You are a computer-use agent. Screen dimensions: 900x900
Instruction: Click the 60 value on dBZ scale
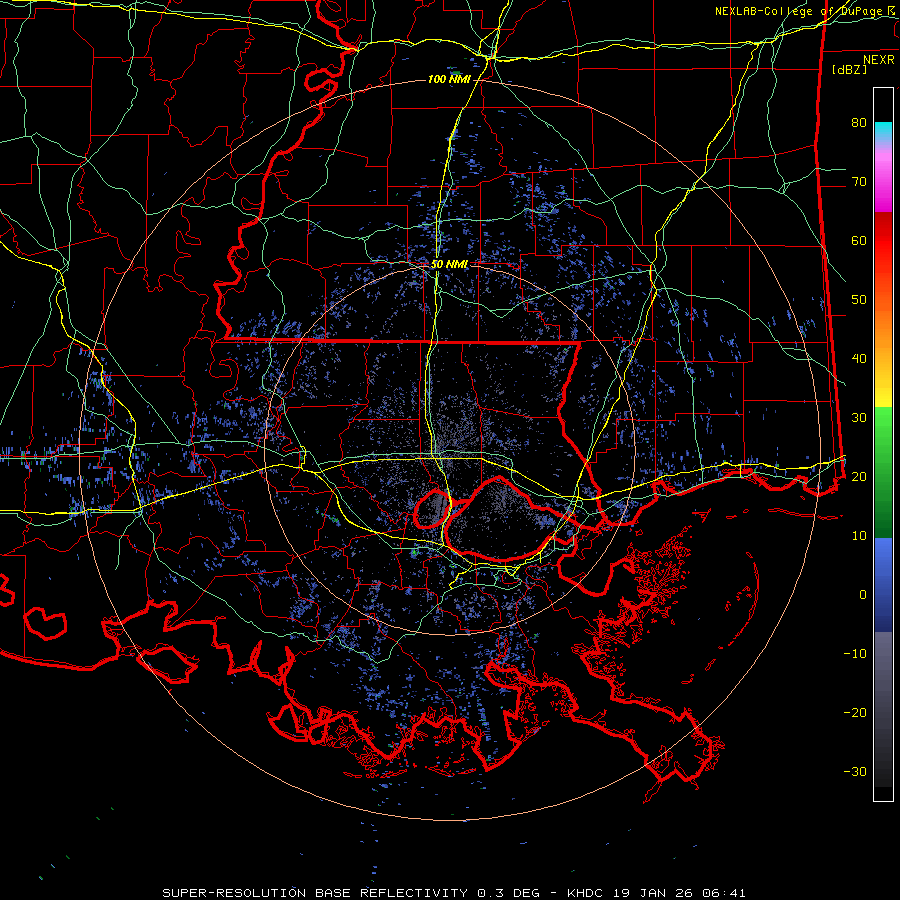859,241
